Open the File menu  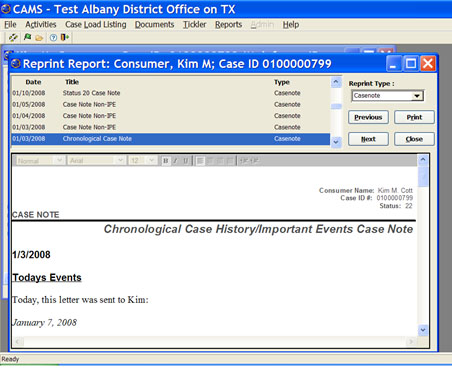(10, 25)
